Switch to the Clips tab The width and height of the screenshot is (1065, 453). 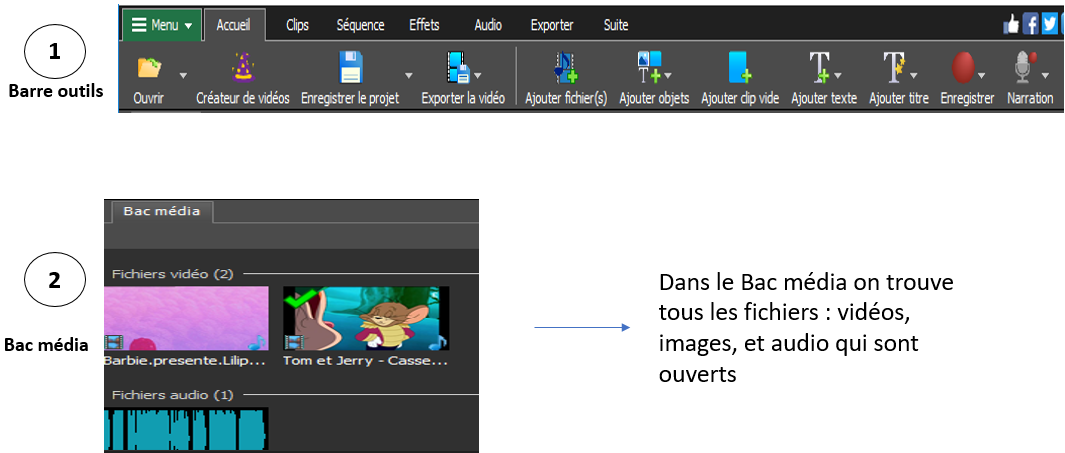coord(297,25)
